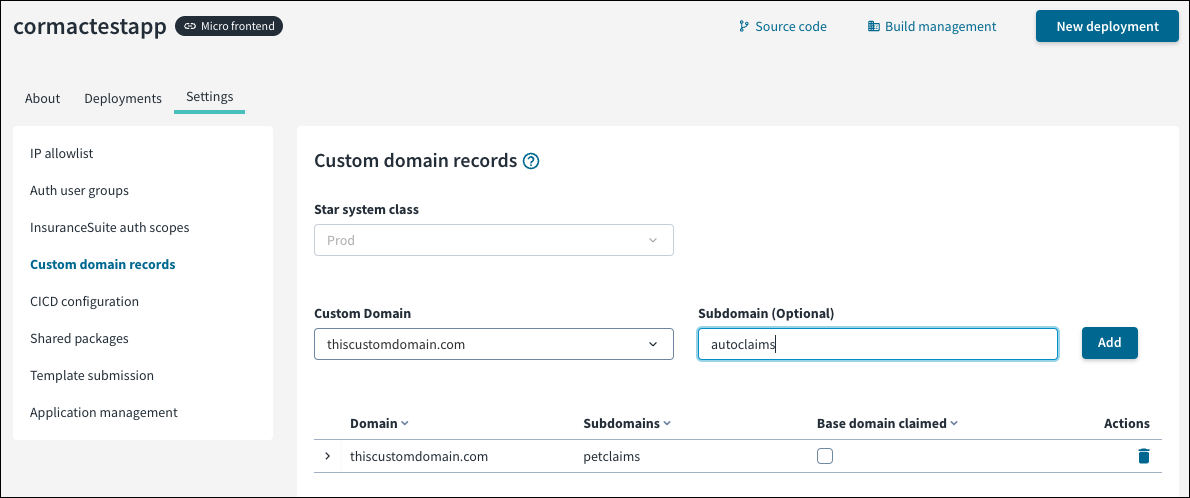Click the New deployment button
The image size is (1190, 498).
pos(1107,26)
